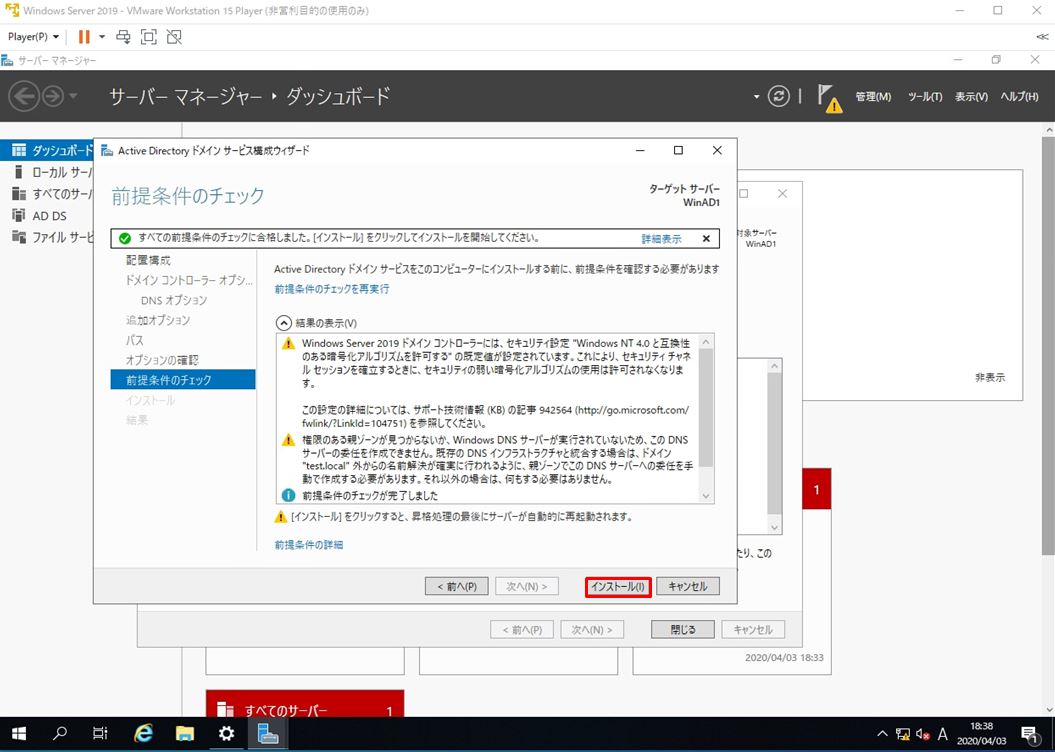This screenshot has width=1055, height=752.
Task: Open the ヘルプ(H) menu
Action: tap(1019, 97)
